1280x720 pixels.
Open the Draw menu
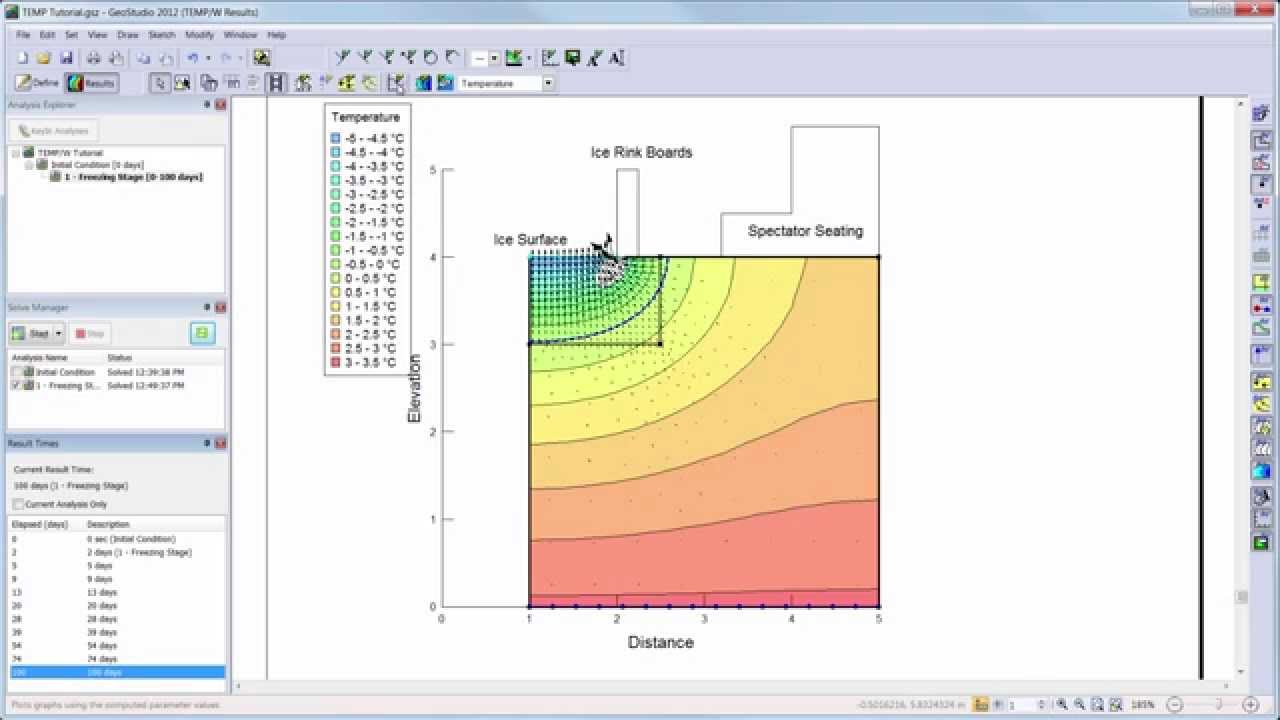(x=128, y=35)
